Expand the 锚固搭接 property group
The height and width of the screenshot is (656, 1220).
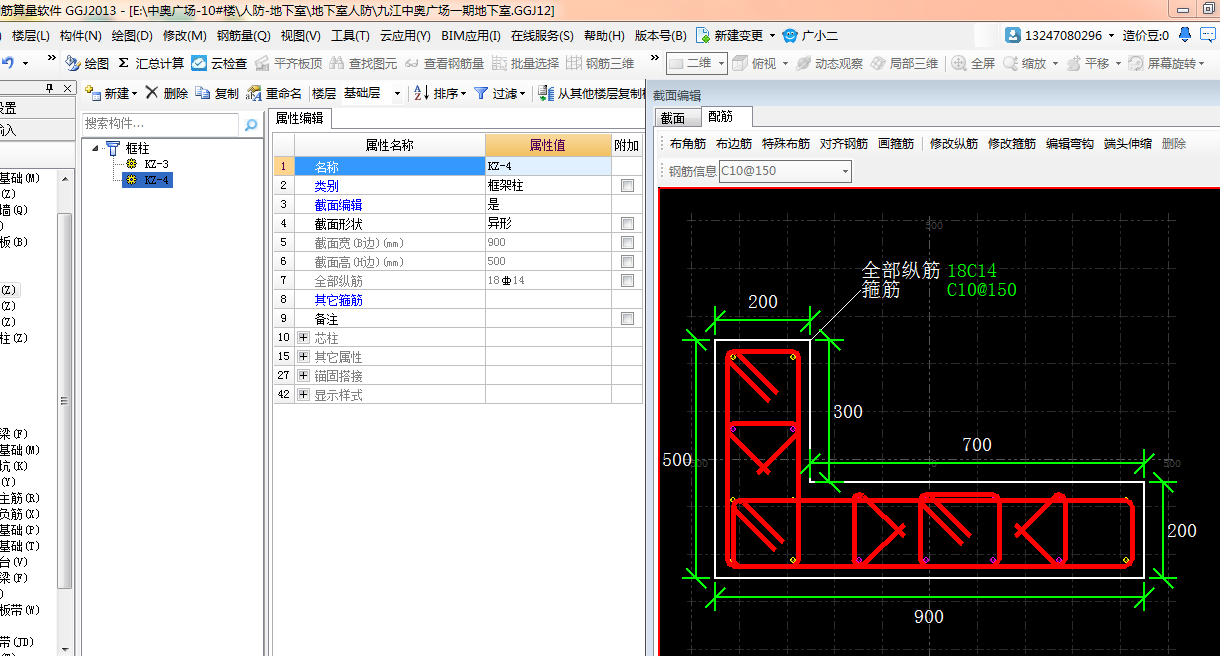tap(304, 376)
